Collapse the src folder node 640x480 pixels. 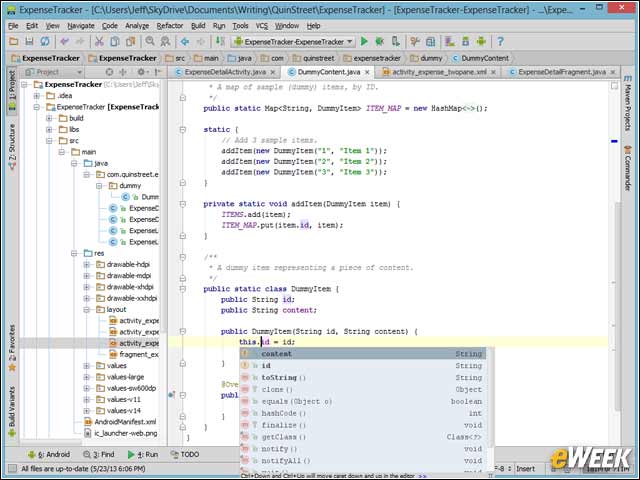click(x=49, y=140)
